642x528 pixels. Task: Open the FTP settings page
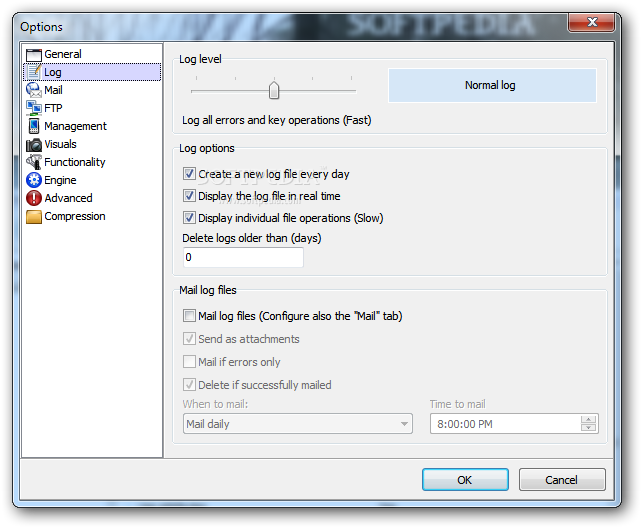tap(53, 108)
